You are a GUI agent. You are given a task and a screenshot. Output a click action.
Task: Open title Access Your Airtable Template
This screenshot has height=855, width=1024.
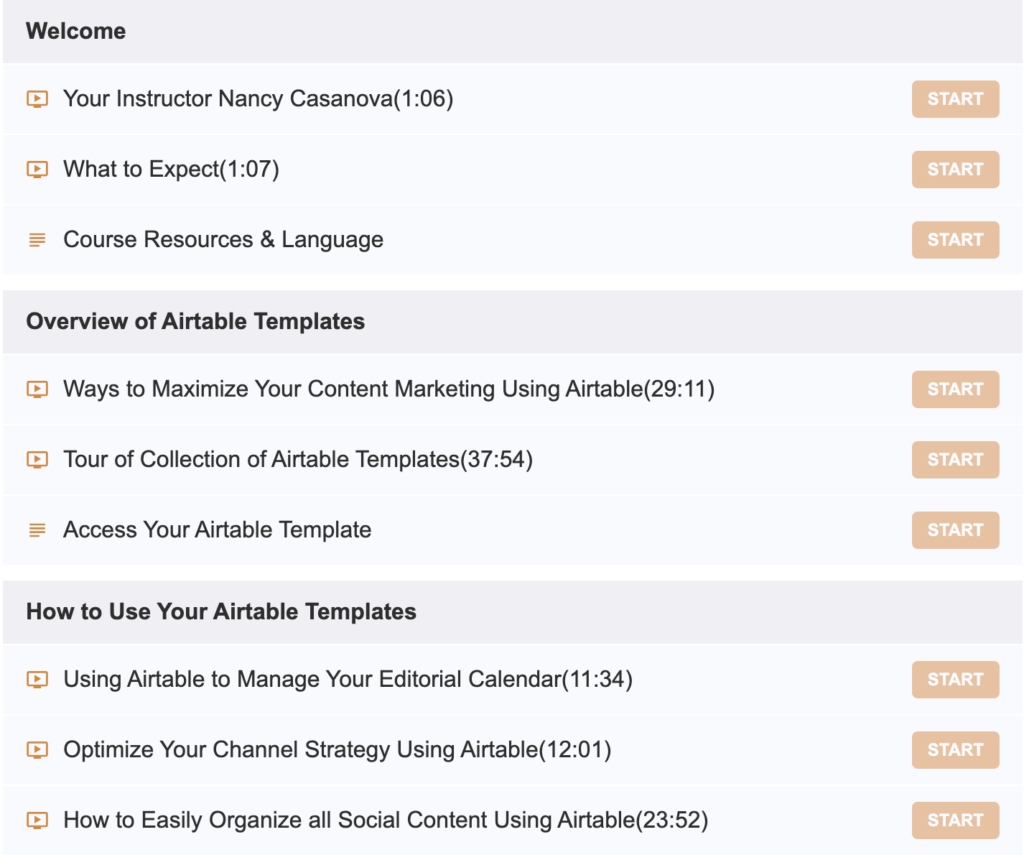pyautogui.click(x=217, y=530)
